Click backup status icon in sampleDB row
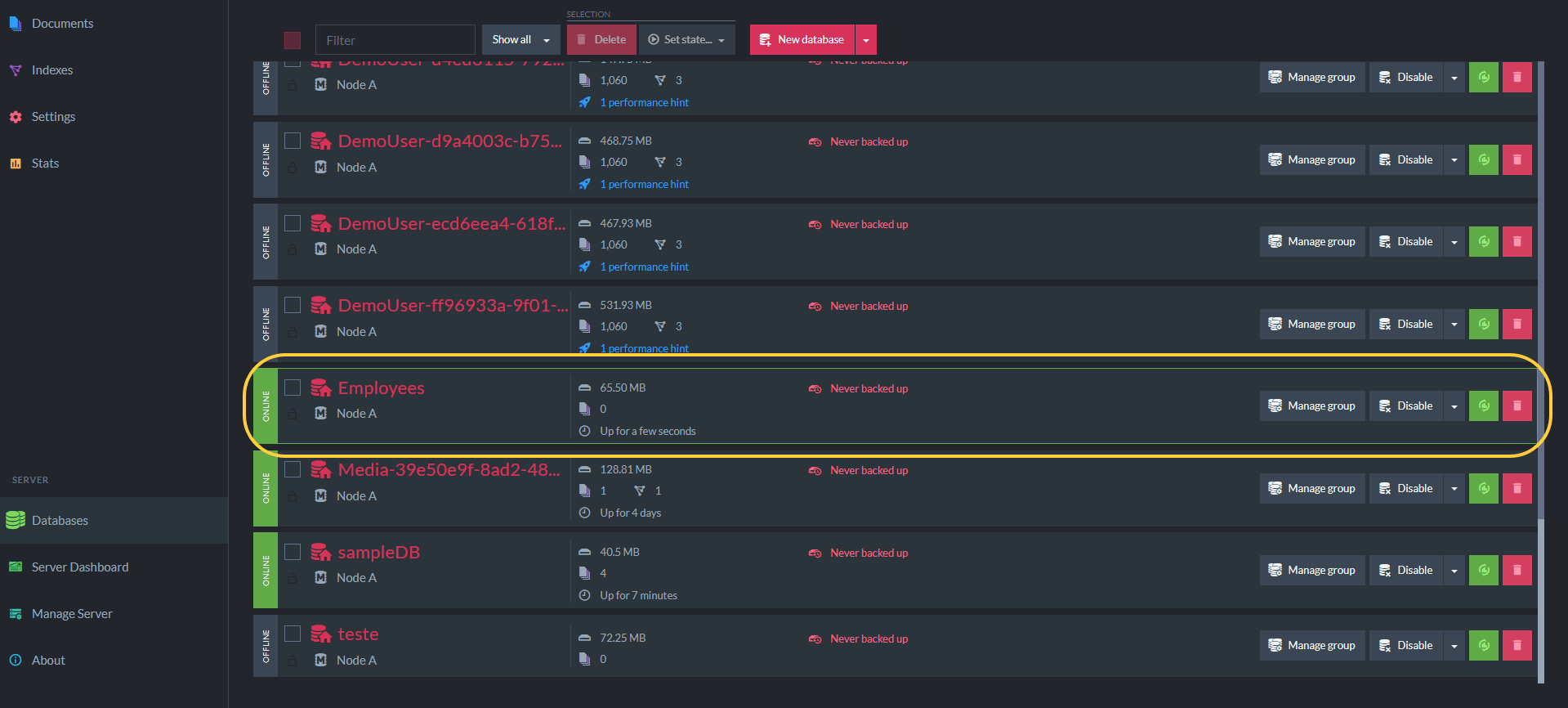The image size is (1568, 708). tap(815, 553)
